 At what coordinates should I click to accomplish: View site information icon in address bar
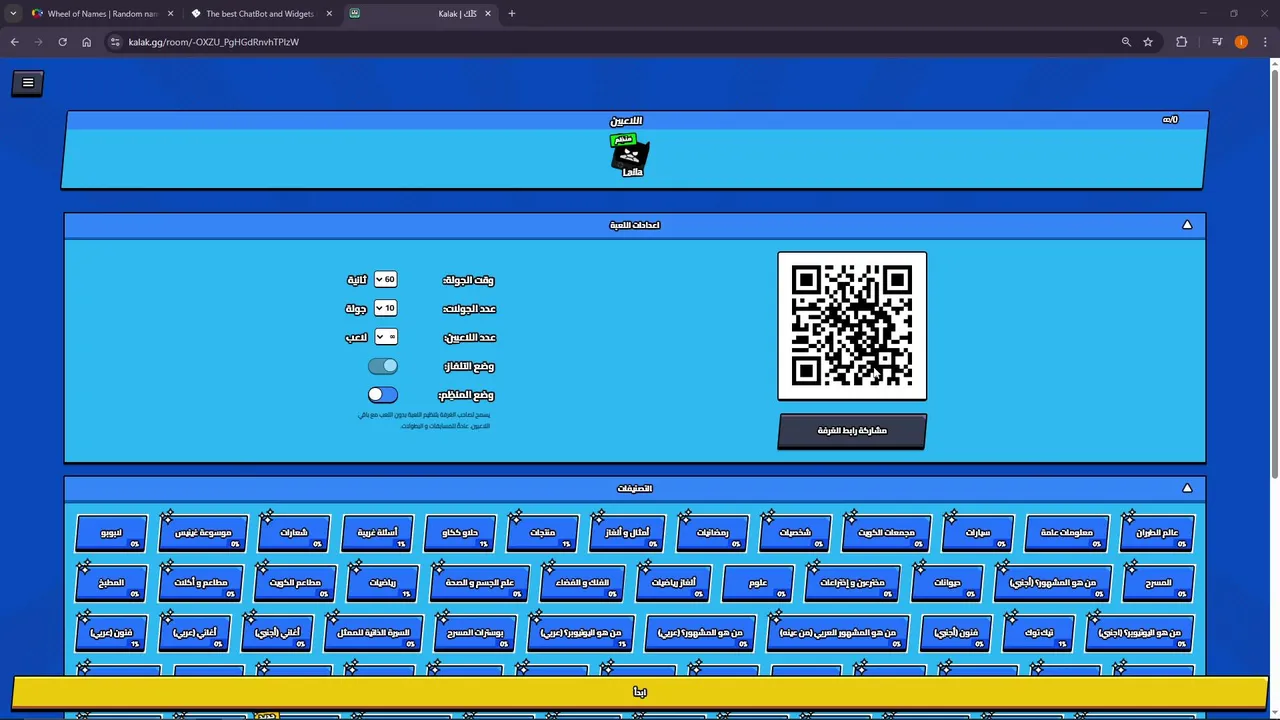[x=115, y=42]
